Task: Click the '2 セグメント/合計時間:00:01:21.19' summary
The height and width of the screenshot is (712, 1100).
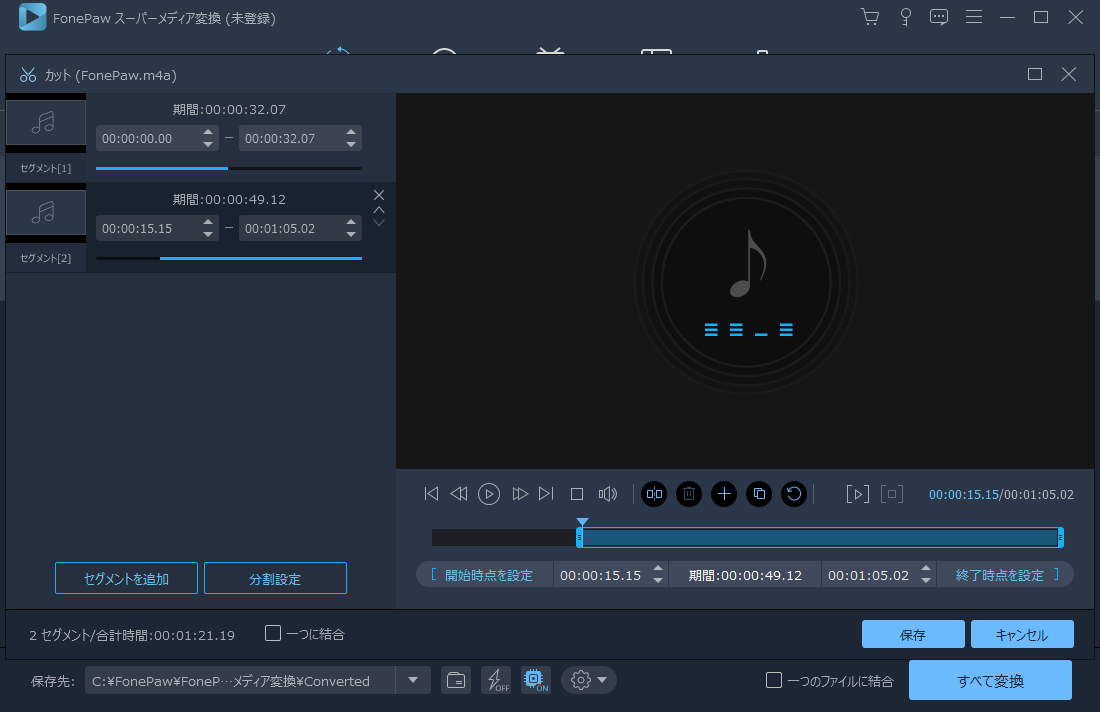Action: [132, 635]
